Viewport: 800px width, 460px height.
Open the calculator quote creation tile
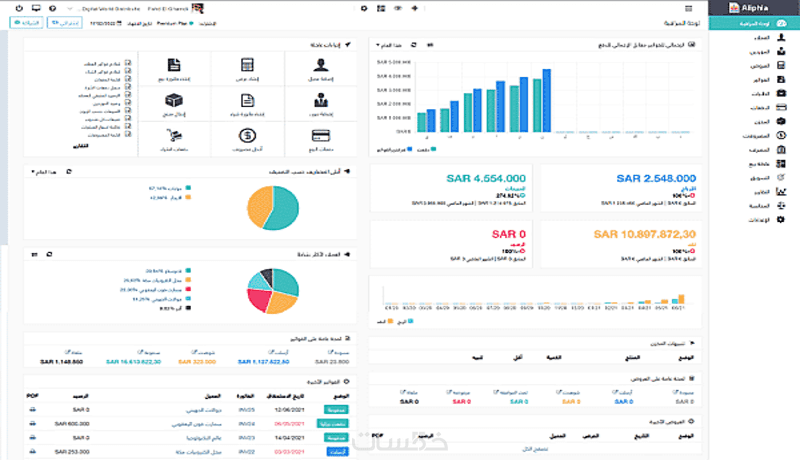[247, 68]
